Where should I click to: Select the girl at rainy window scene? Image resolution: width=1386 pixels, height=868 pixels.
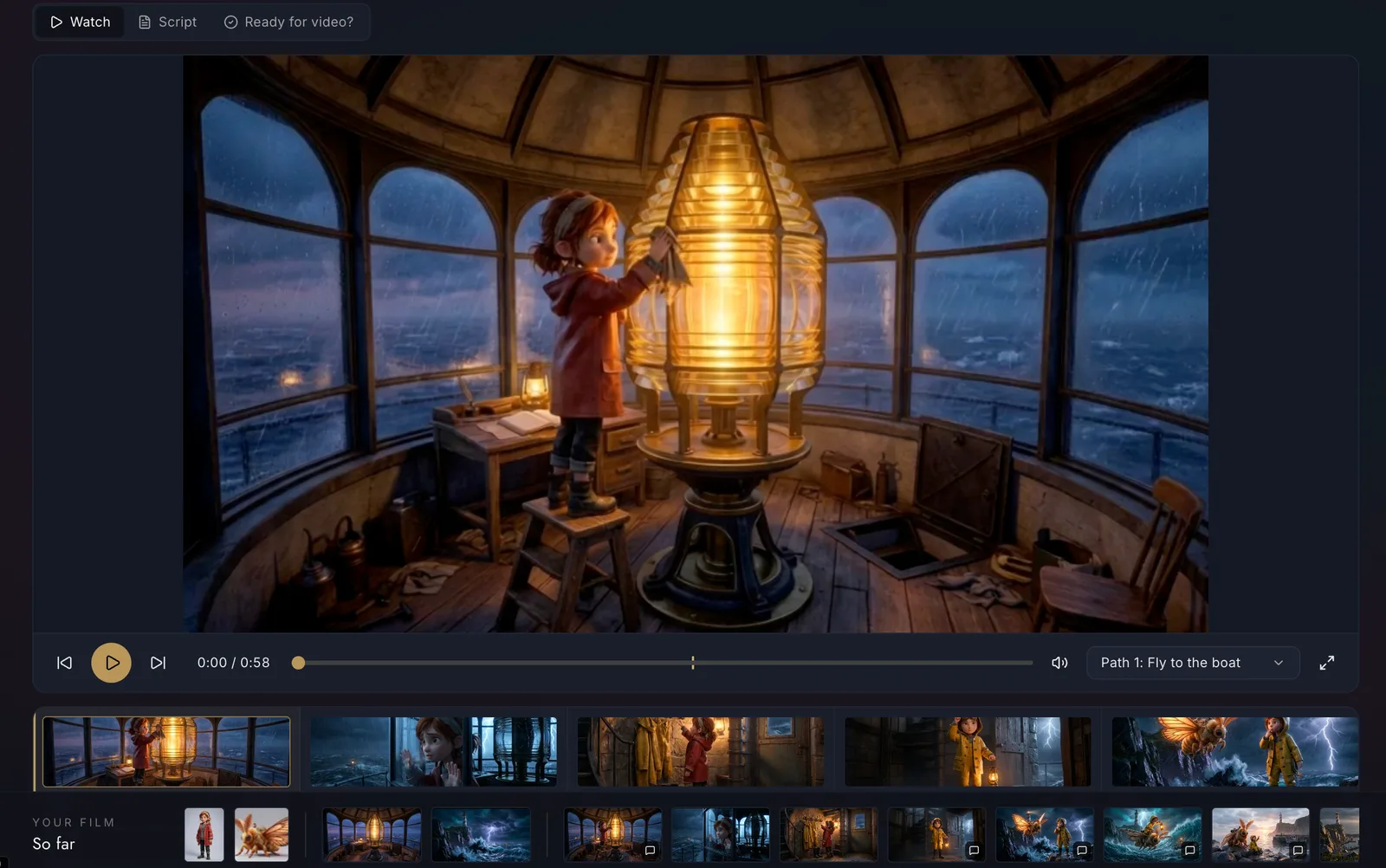(x=433, y=751)
